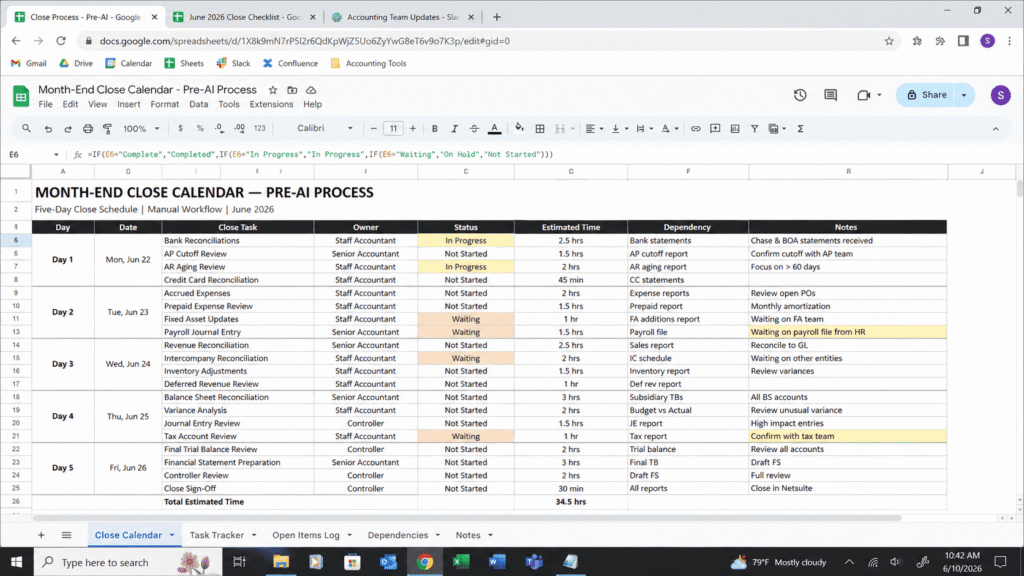Open the Insert menu
The image size is (1024, 576).
tap(129, 104)
